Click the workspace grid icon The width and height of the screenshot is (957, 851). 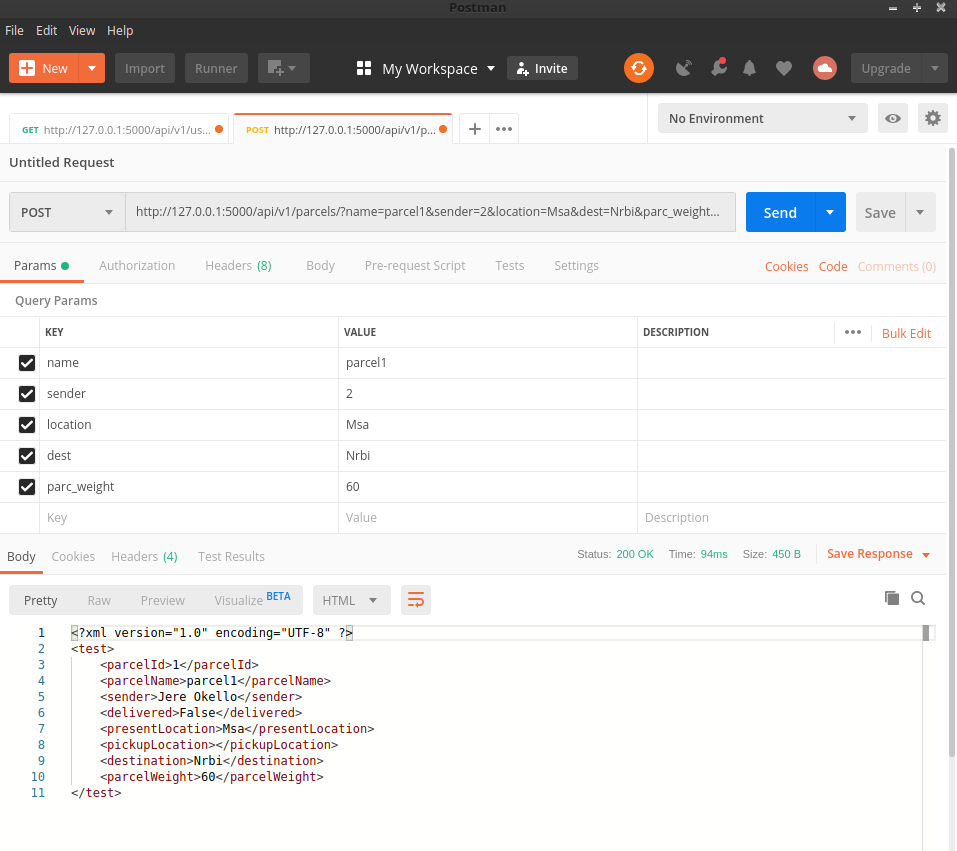pos(364,68)
